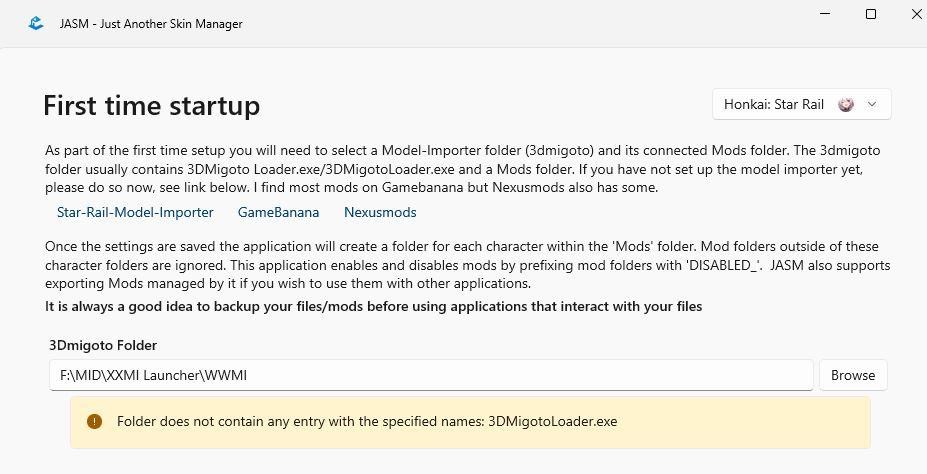Click the JASM app icon in title bar
The image size is (927, 474).
coord(36,23)
